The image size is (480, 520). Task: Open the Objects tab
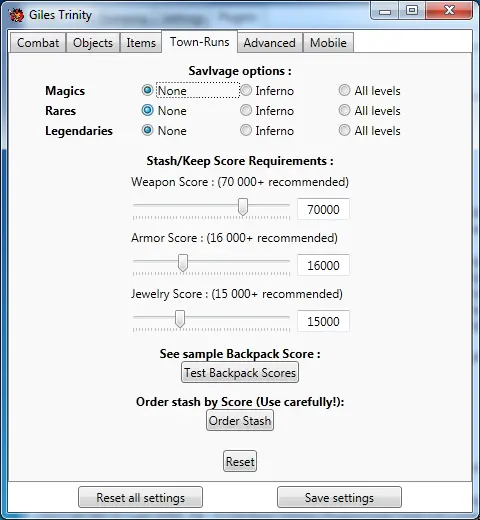click(93, 43)
